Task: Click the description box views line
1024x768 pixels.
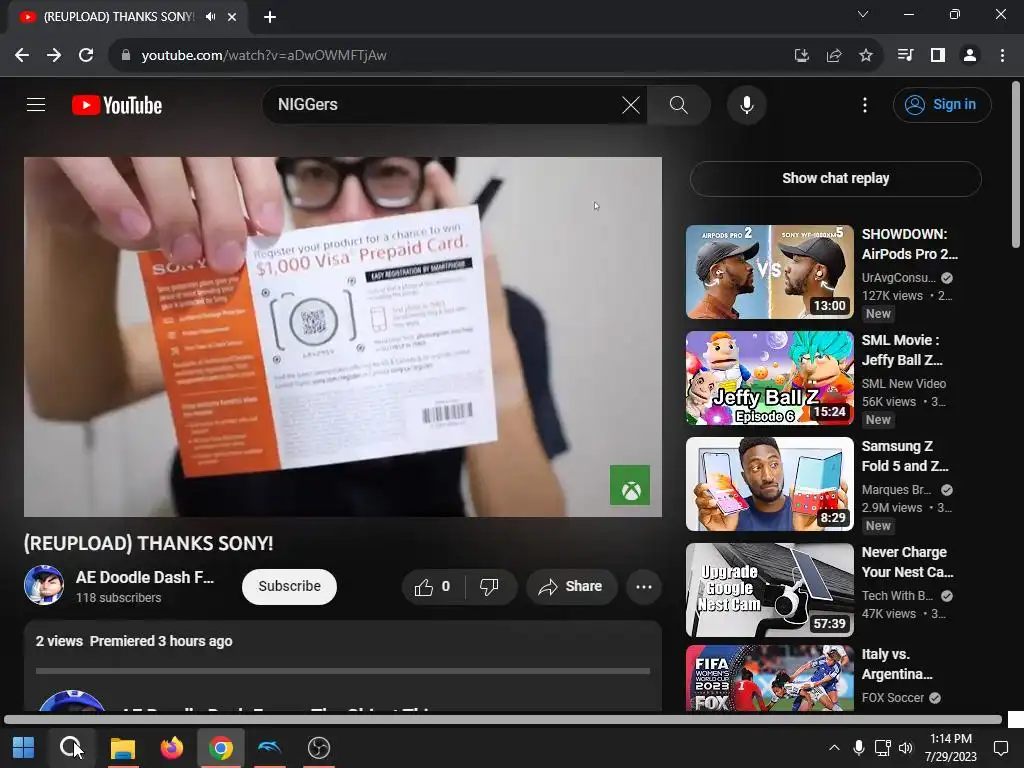Action: [134, 641]
